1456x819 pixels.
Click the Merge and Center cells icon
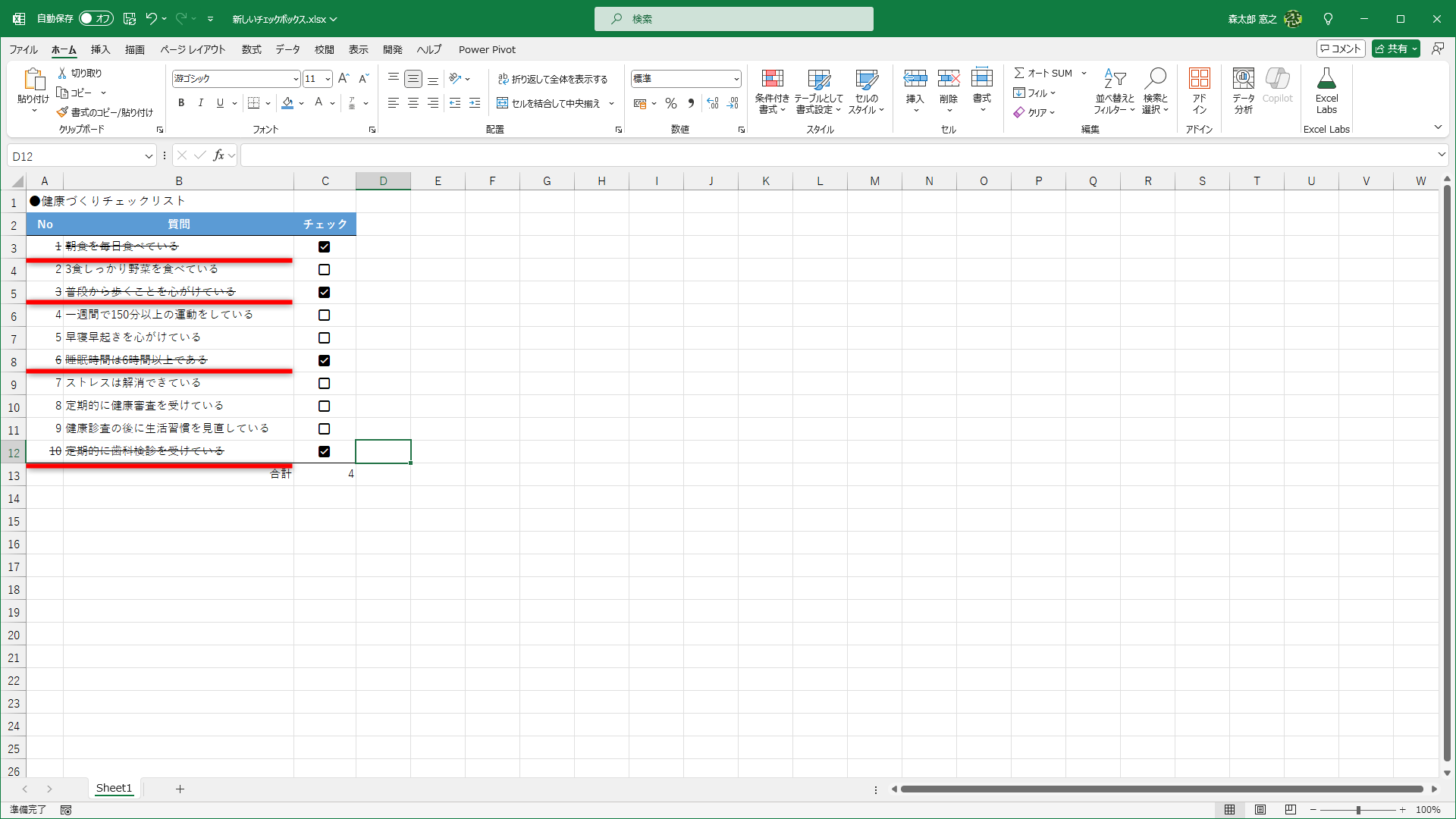pos(502,103)
